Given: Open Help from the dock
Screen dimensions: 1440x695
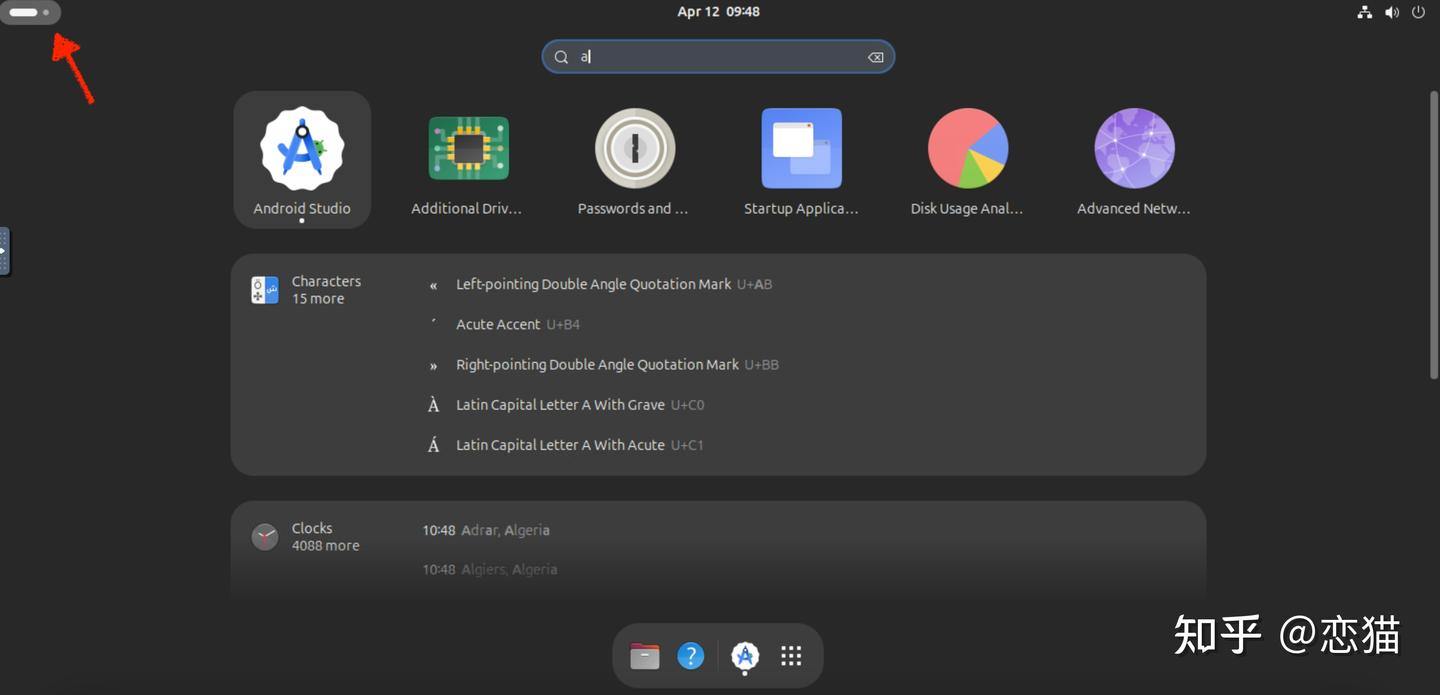Looking at the screenshot, I should 691,656.
